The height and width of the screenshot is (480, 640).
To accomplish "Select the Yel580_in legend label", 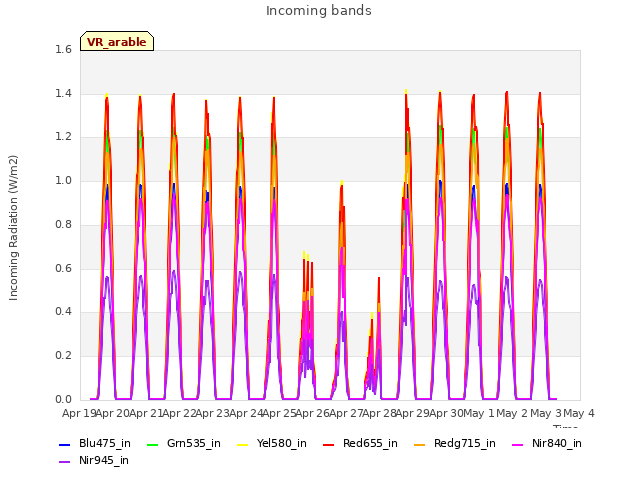I will click(282, 444).
